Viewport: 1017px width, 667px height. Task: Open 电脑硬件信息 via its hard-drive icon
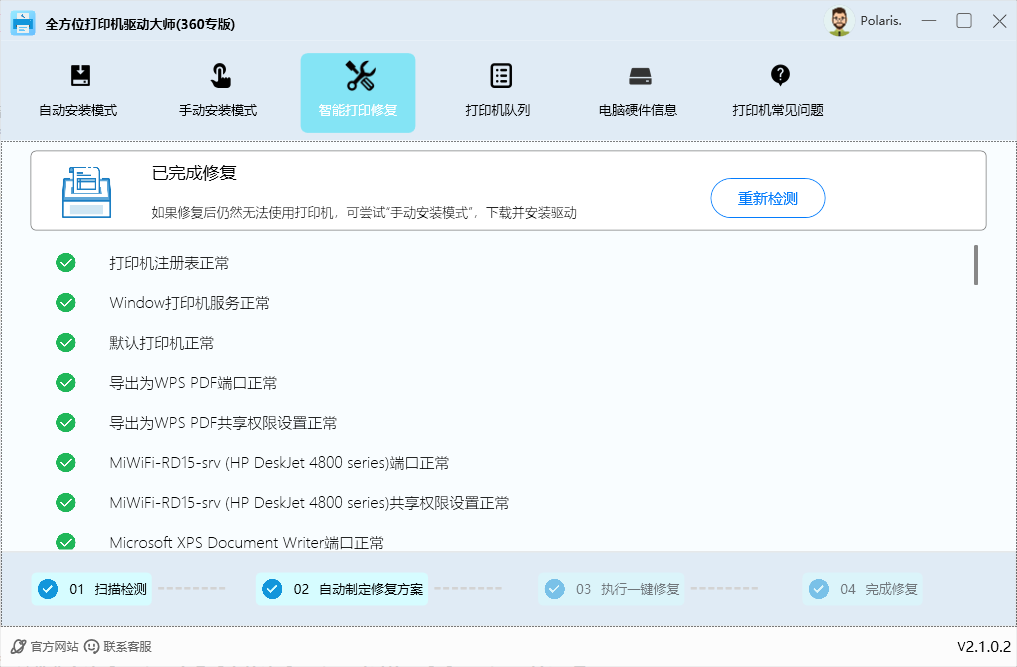click(x=640, y=76)
